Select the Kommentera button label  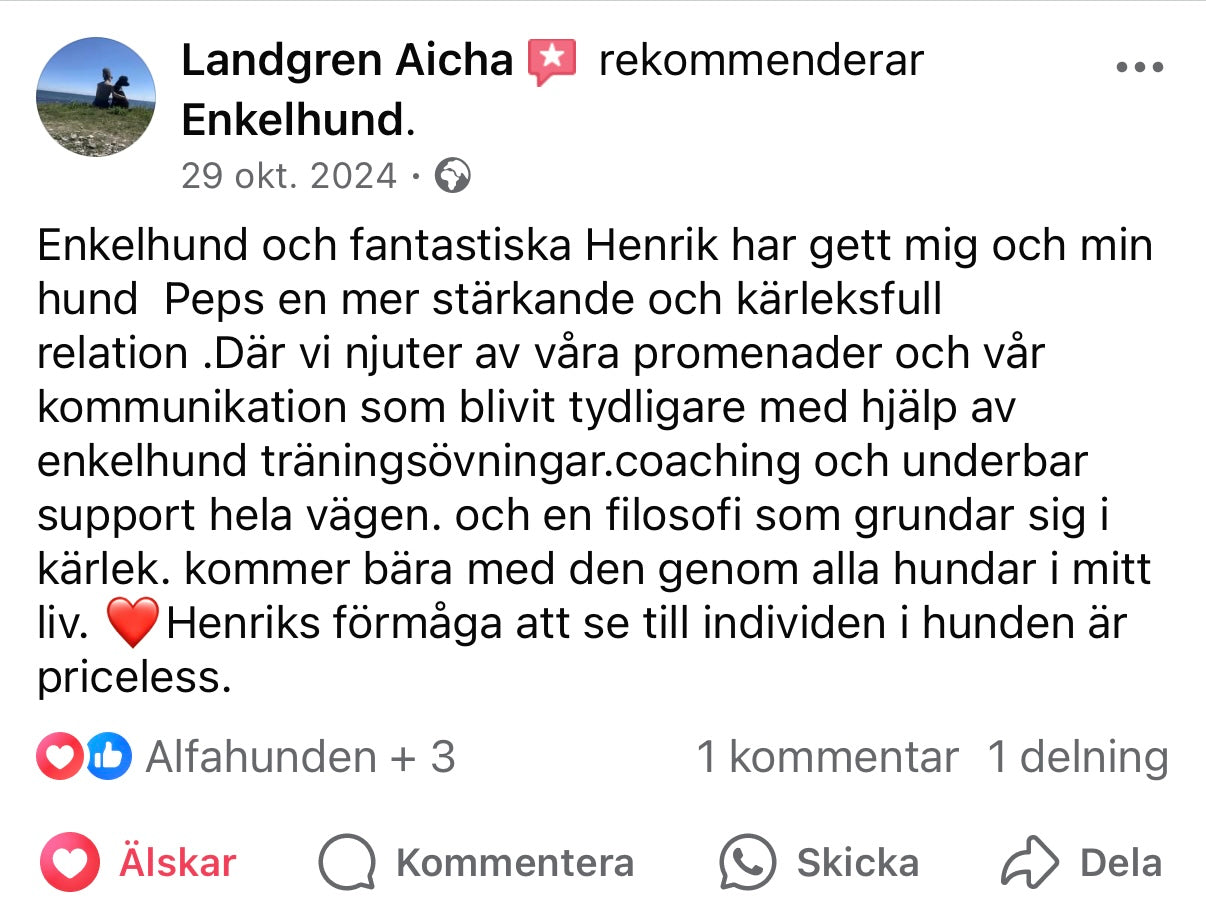click(x=515, y=862)
